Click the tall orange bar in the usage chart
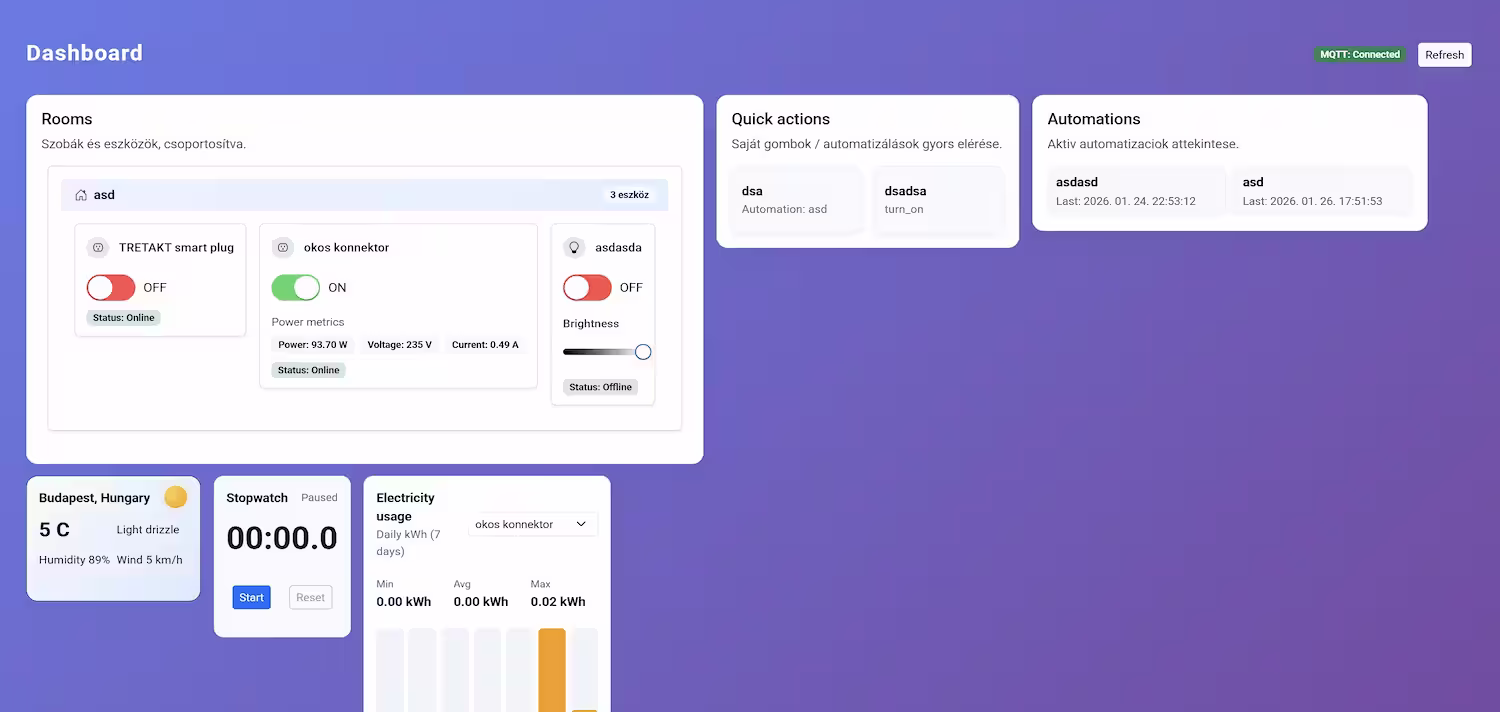This screenshot has height=712, width=1500. 551,670
